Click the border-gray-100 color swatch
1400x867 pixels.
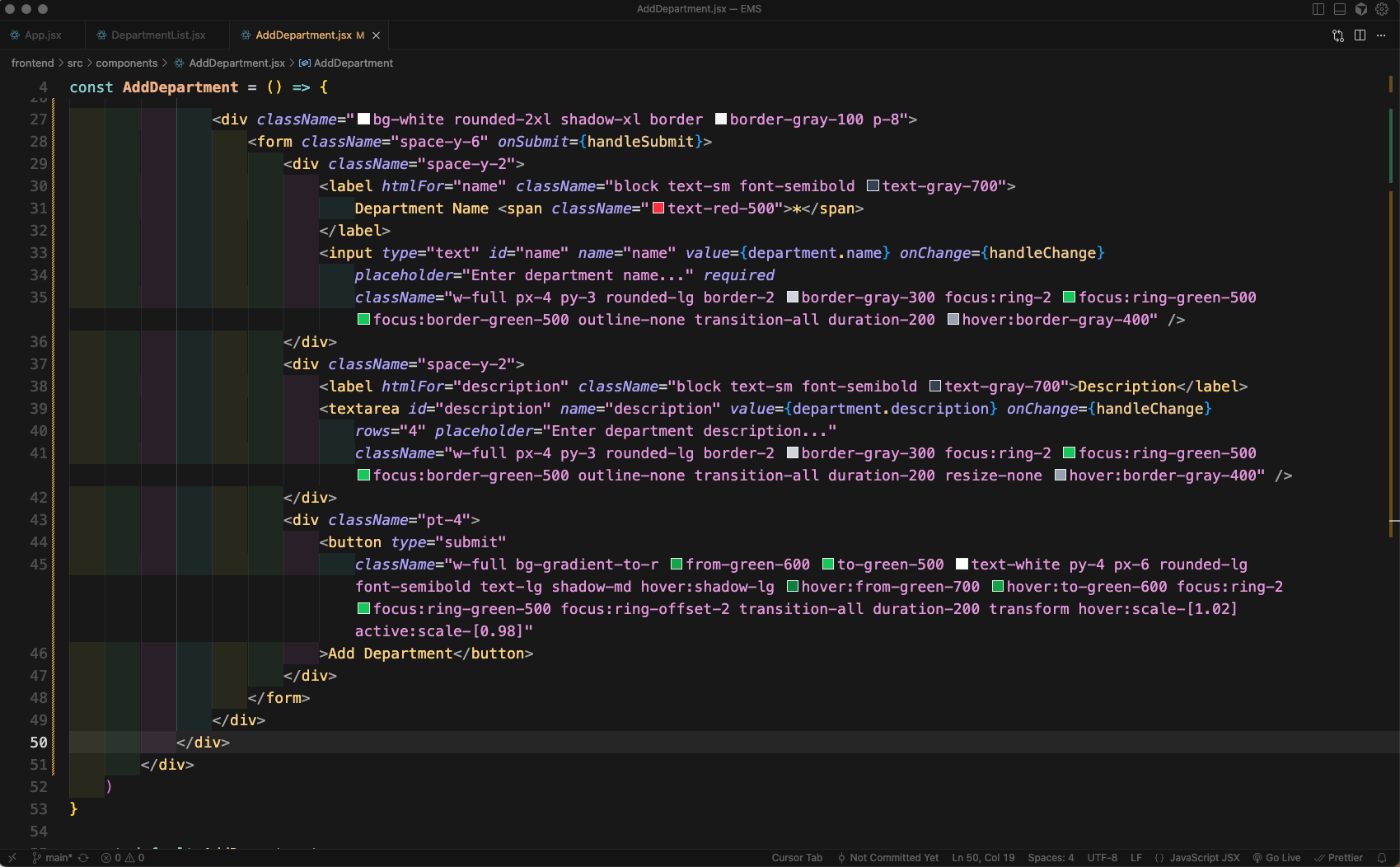(x=721, y=120)
